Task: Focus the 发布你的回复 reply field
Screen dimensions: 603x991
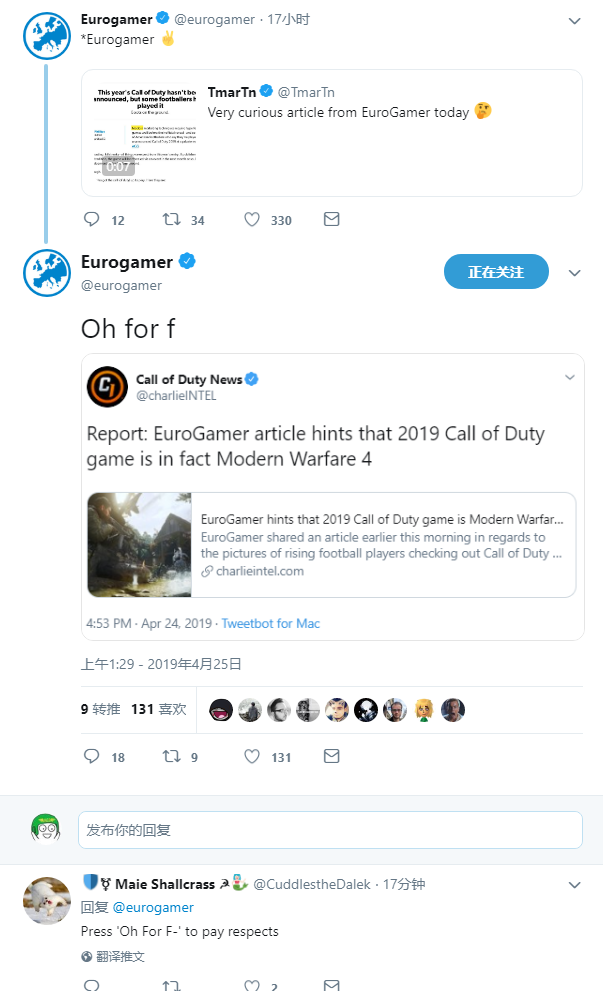Action: point(331,830)
